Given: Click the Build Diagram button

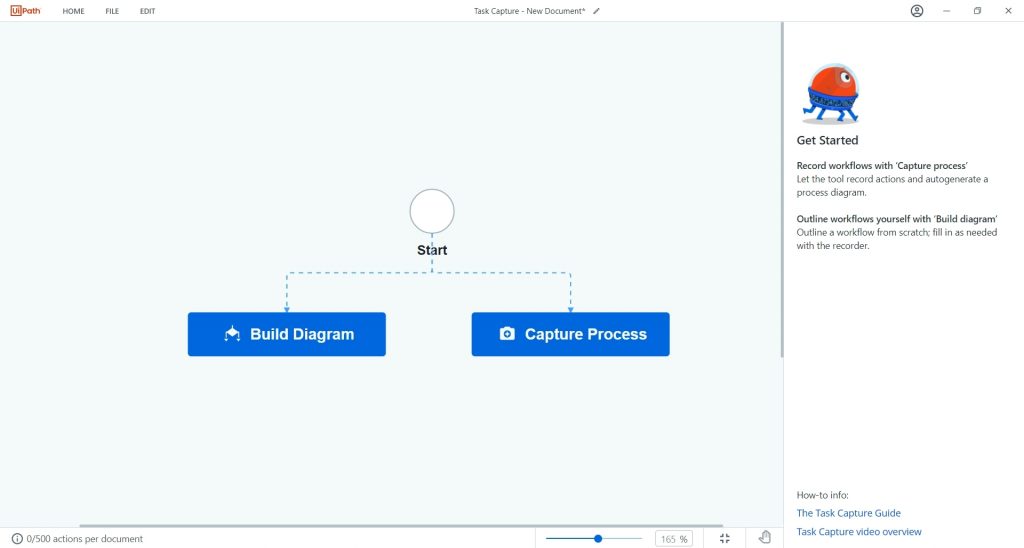Looking at the screenshot, I should pos(287,334).
